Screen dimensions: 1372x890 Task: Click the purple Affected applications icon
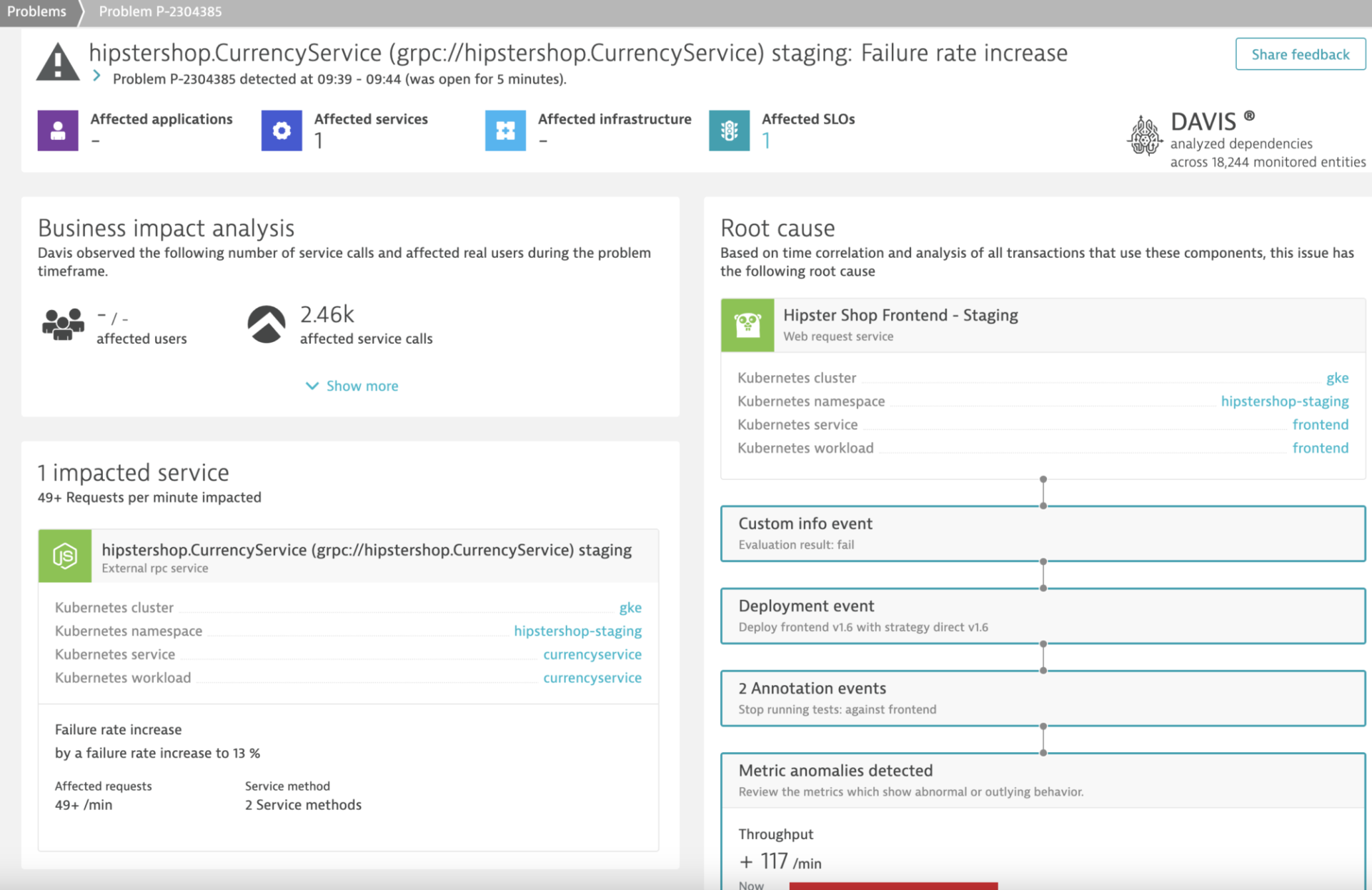(58, 130)
